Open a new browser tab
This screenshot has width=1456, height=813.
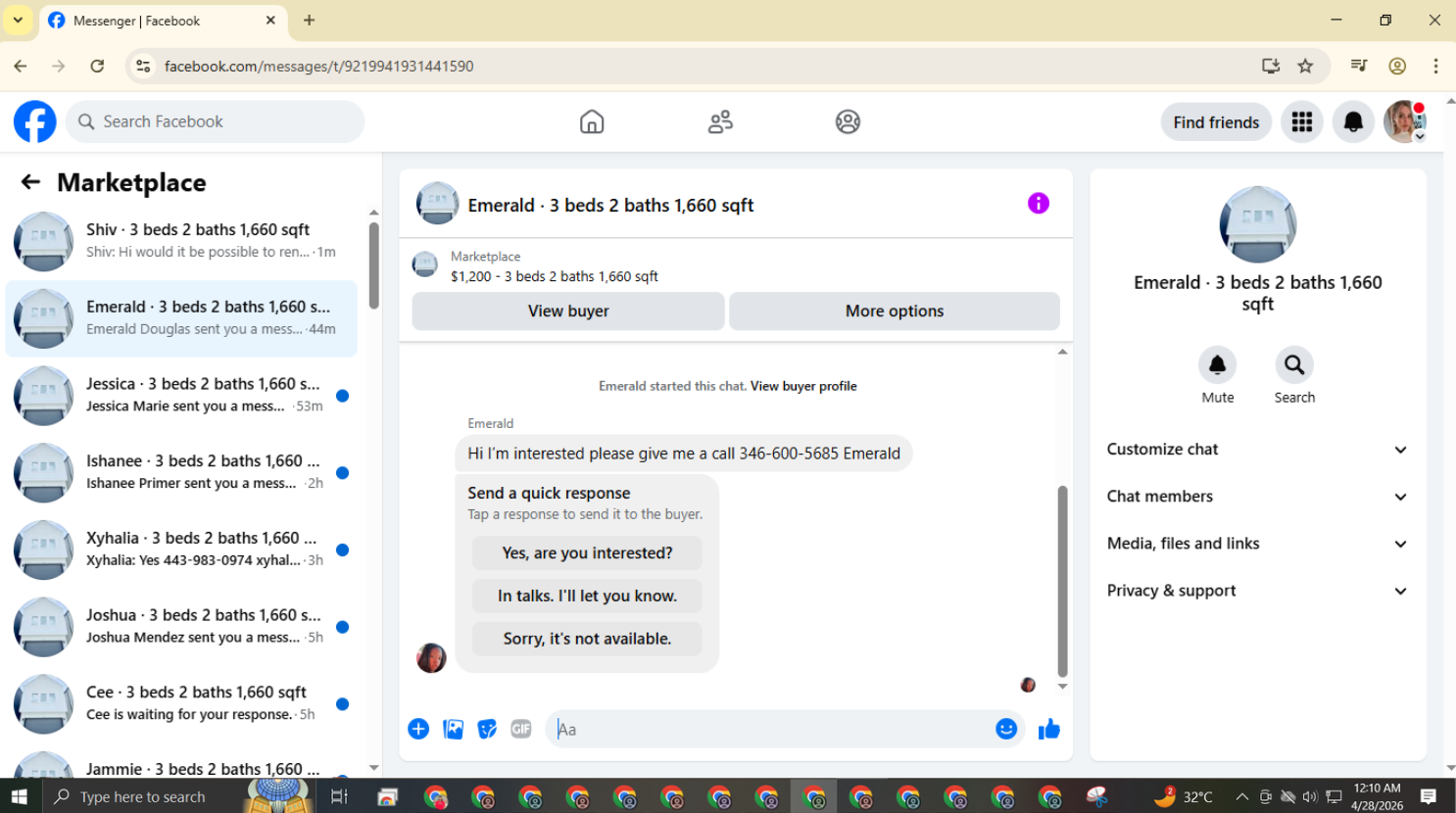point(309,20)
